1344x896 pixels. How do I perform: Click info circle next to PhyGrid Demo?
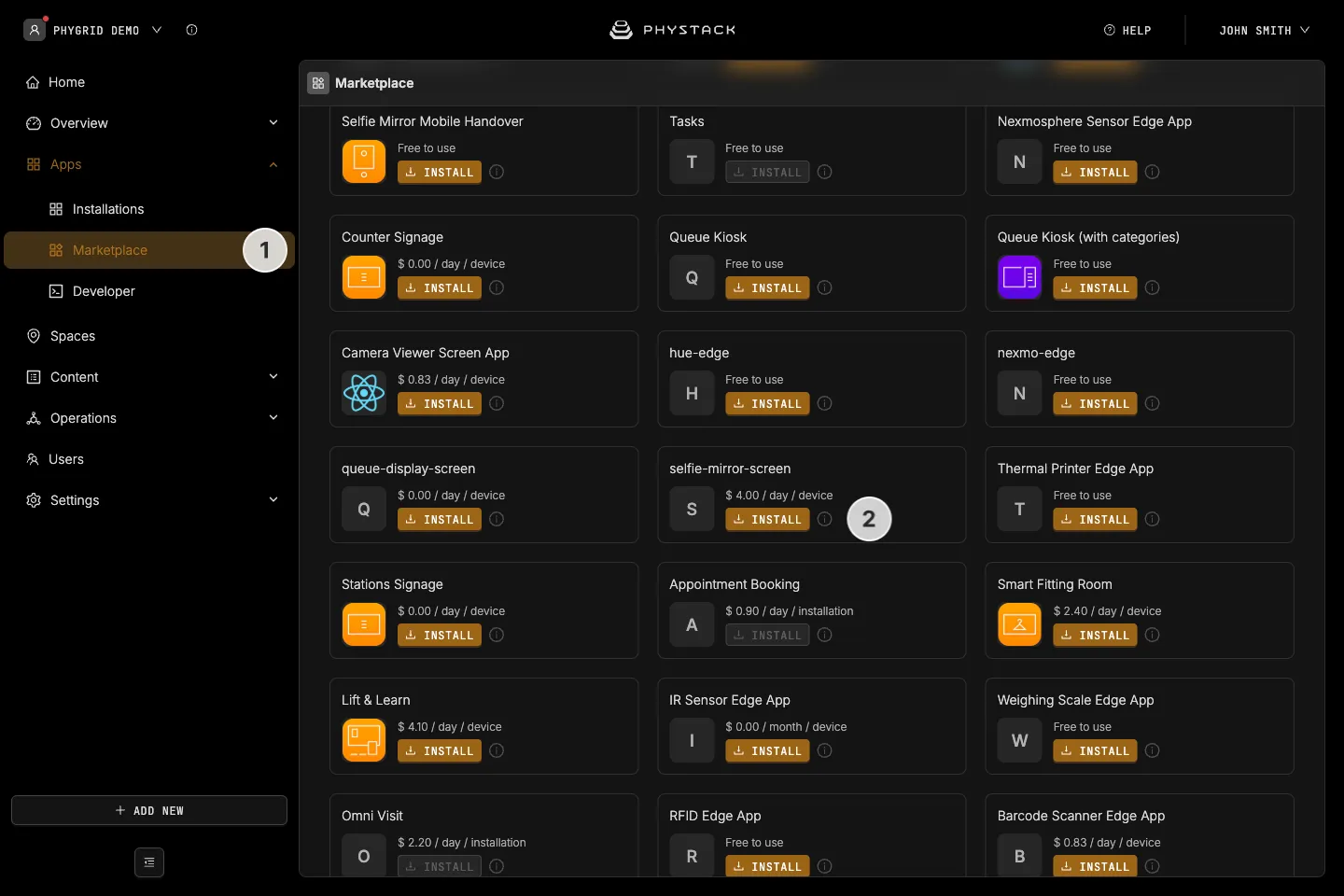[x=191, y=30]
